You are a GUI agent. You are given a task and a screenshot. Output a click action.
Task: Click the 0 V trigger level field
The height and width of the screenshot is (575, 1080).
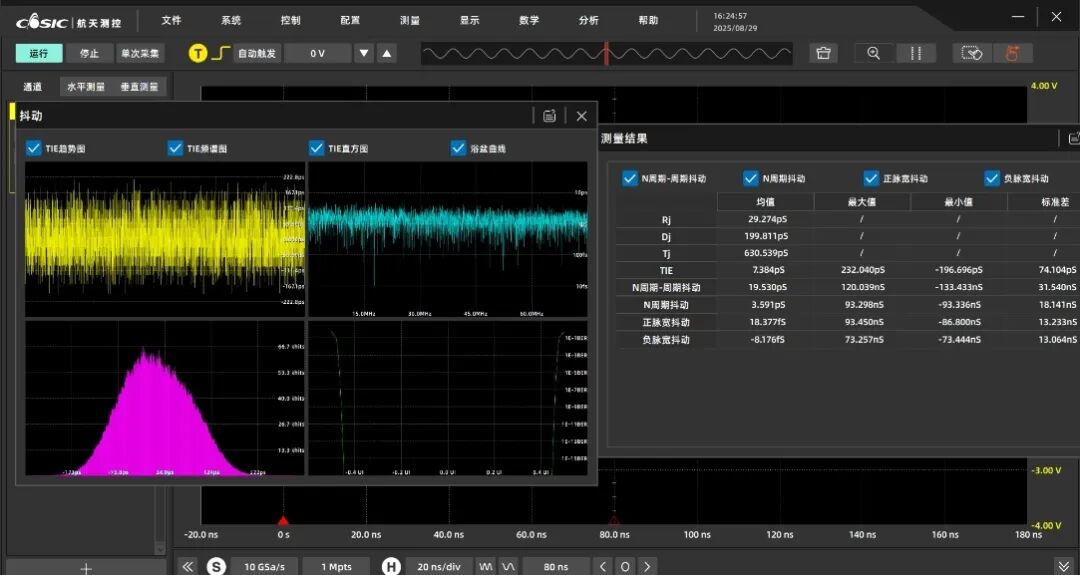pos(318,53)
